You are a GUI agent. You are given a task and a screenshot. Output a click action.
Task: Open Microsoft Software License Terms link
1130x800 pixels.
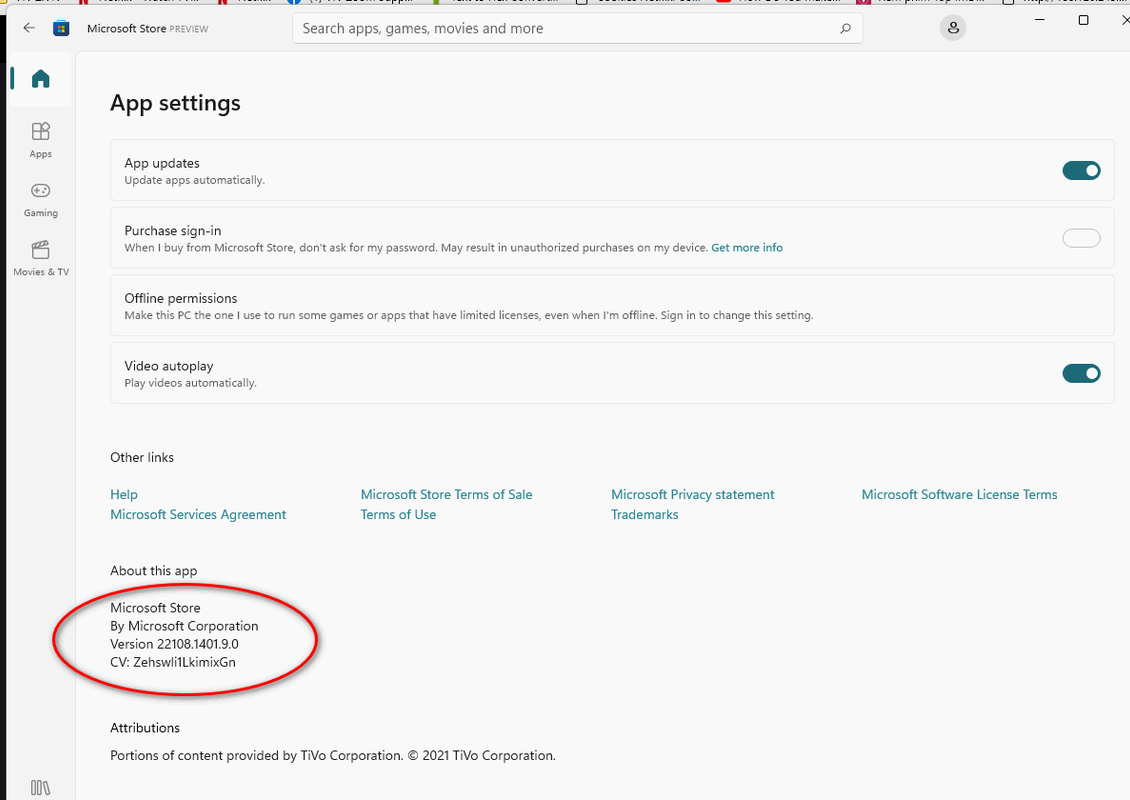click(959, 494)
